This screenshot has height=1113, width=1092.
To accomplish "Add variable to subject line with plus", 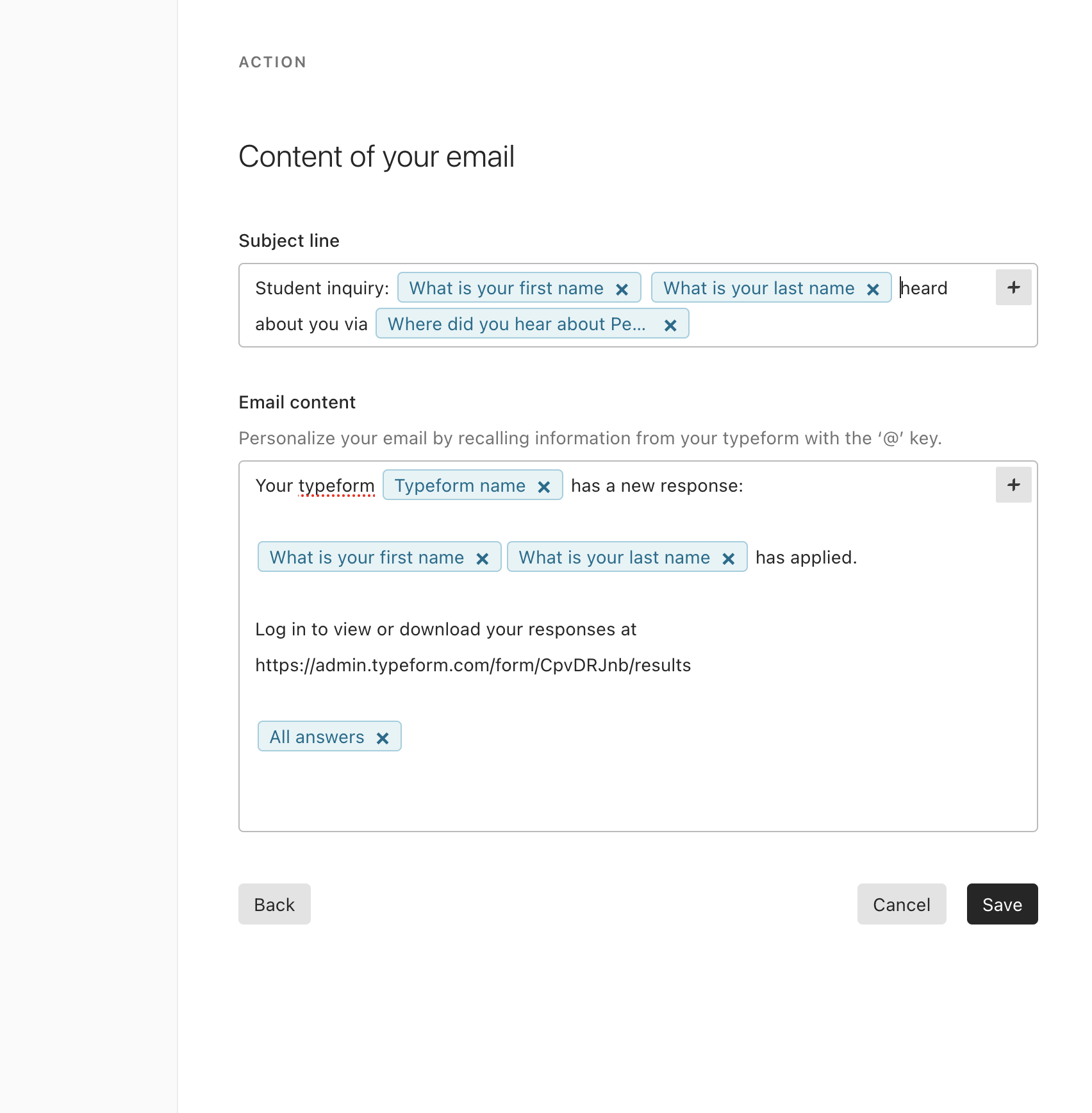I will pyautogui.click(x=1013, y=287).
